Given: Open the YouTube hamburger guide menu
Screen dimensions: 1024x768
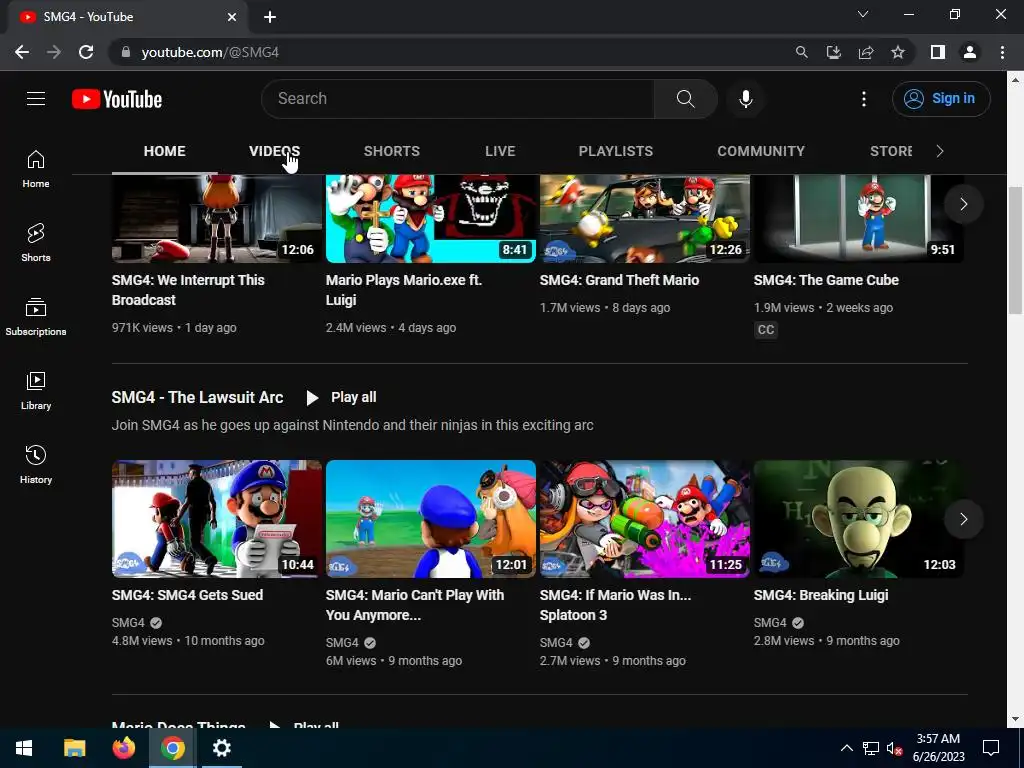Looking at the screenshot, I should point(36,99).
